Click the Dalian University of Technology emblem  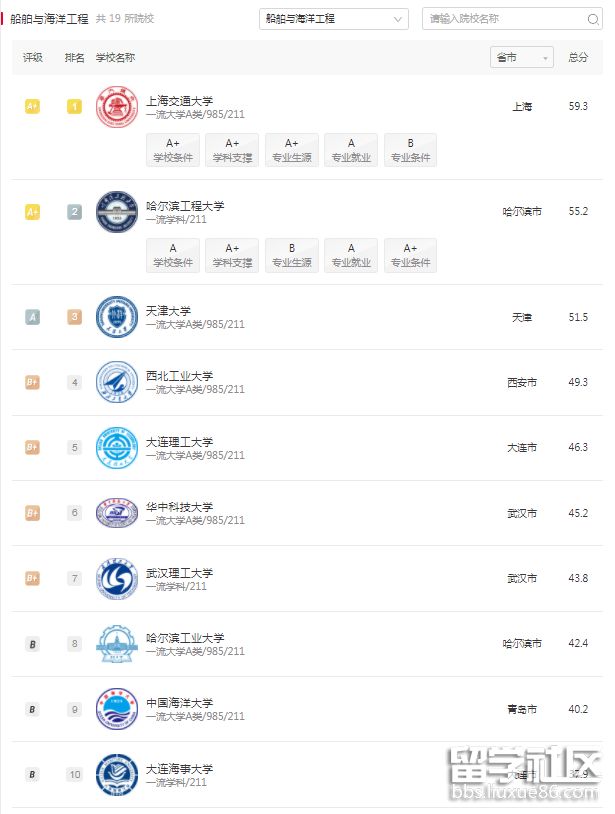pos(116,447)
